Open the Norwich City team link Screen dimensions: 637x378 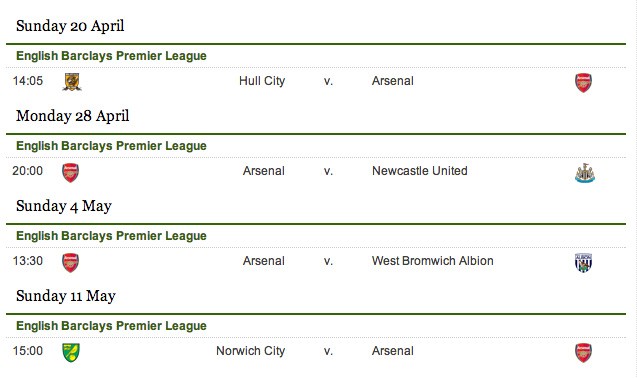pos(251,351)
